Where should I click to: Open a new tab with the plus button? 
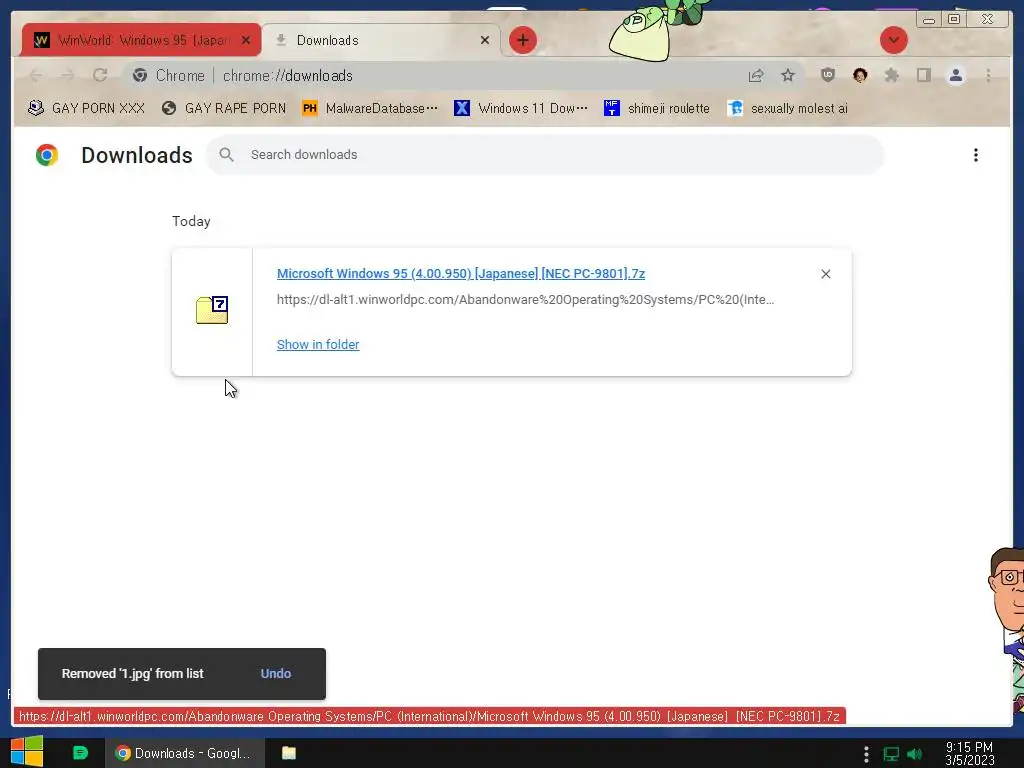click(522, 40)
